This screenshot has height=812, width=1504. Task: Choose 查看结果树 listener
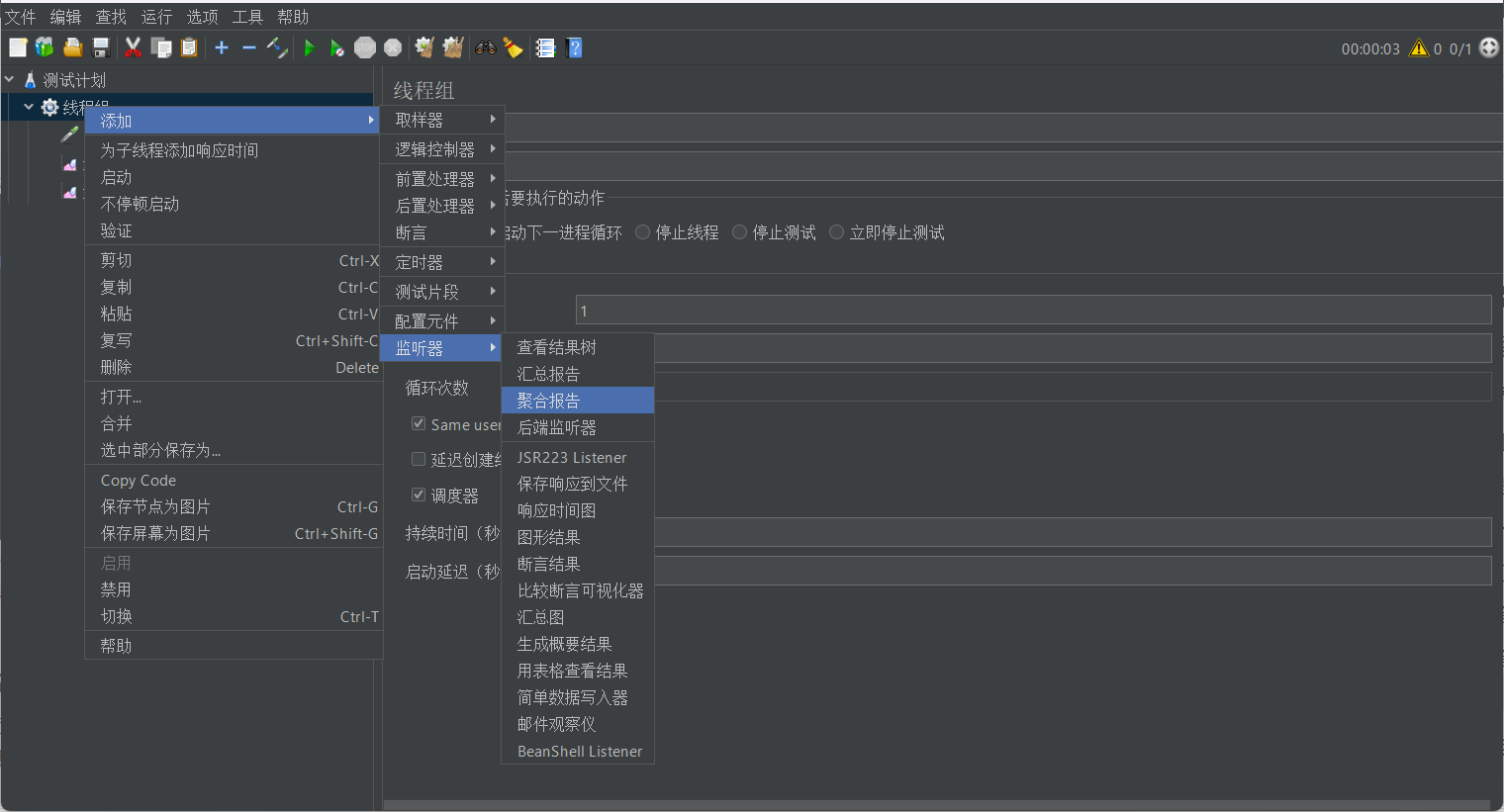click(578, 347)
